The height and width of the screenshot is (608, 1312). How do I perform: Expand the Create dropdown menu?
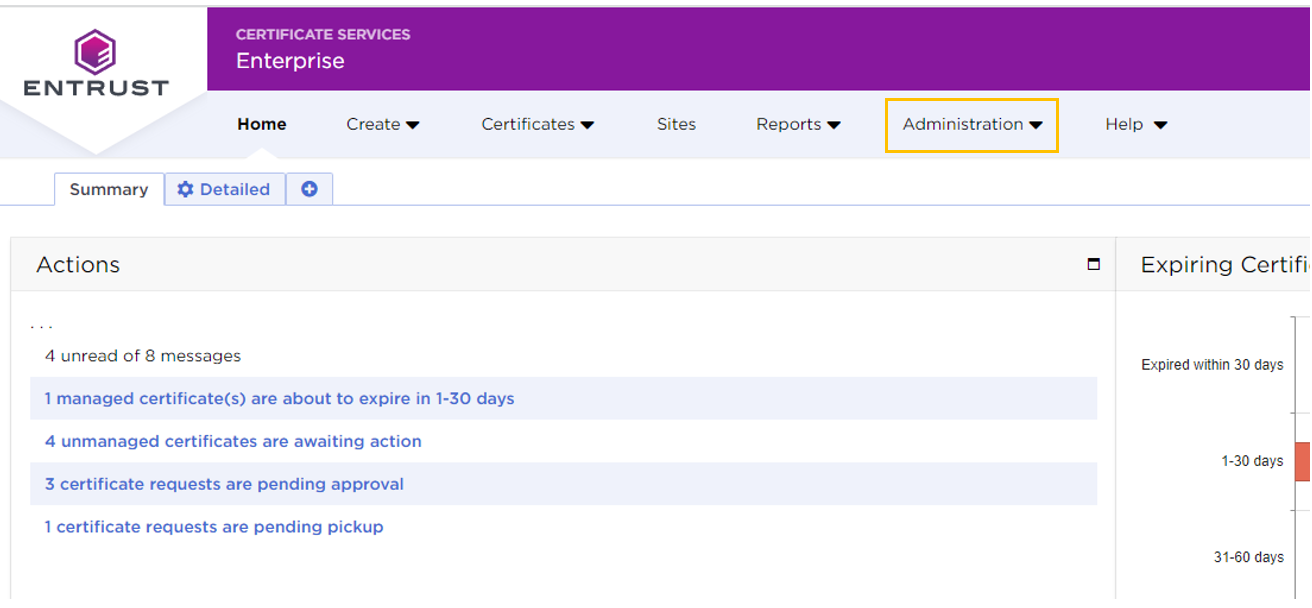(383, 124)
